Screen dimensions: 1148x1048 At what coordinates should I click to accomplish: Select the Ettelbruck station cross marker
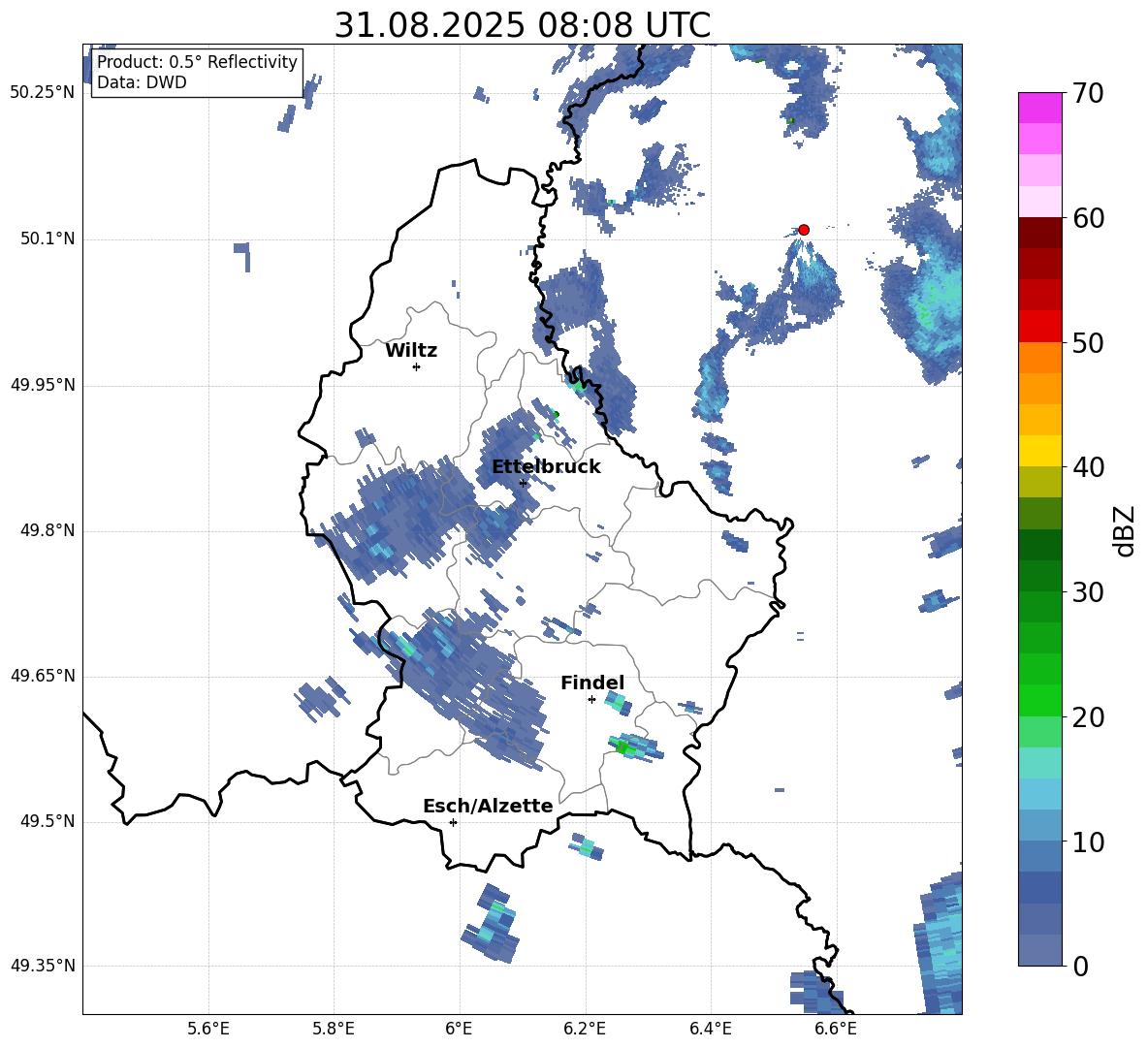click(523, 483)
